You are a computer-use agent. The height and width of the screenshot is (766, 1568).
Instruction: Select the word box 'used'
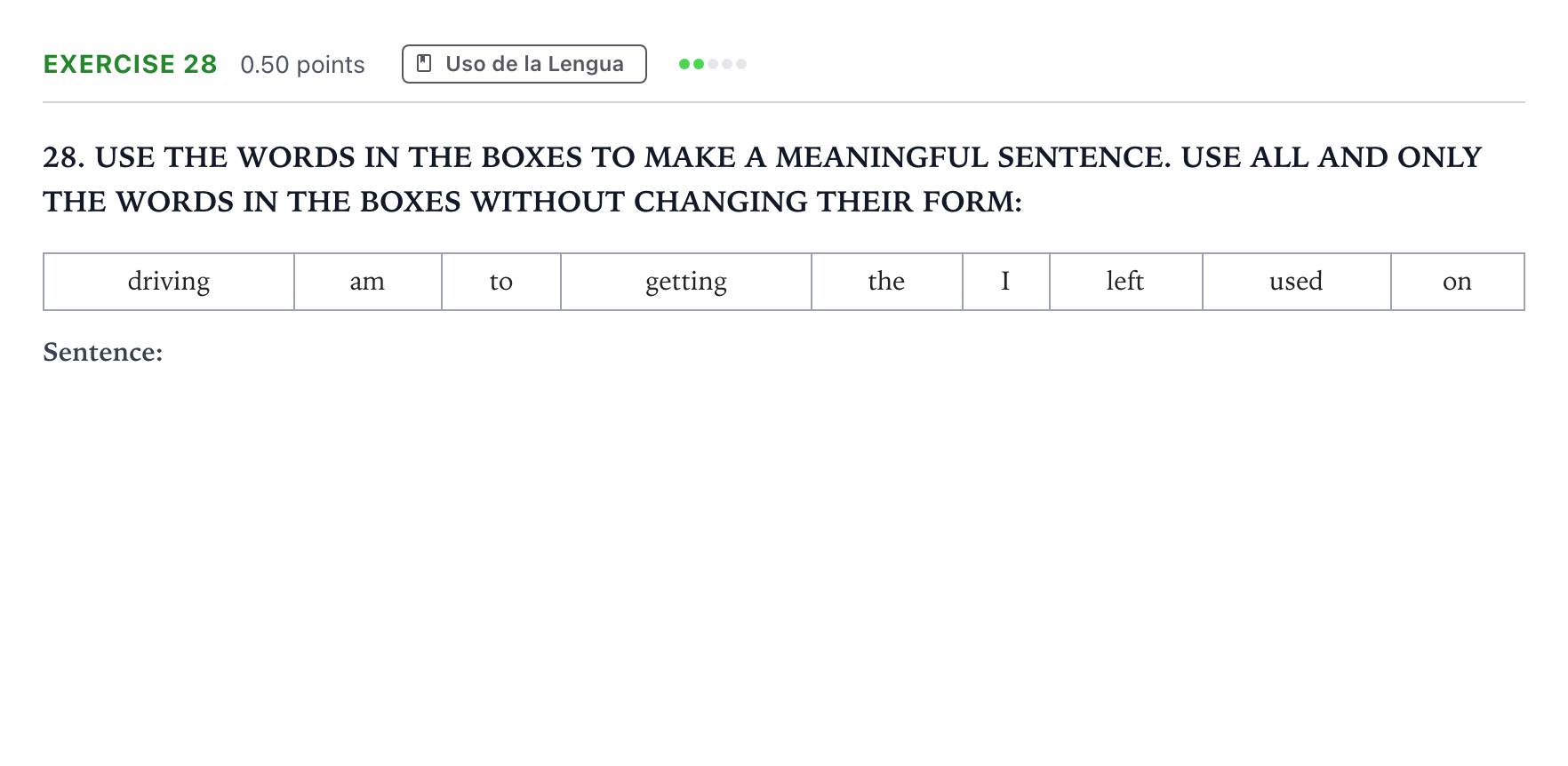pyautogui.click(x=1297, y=282)
